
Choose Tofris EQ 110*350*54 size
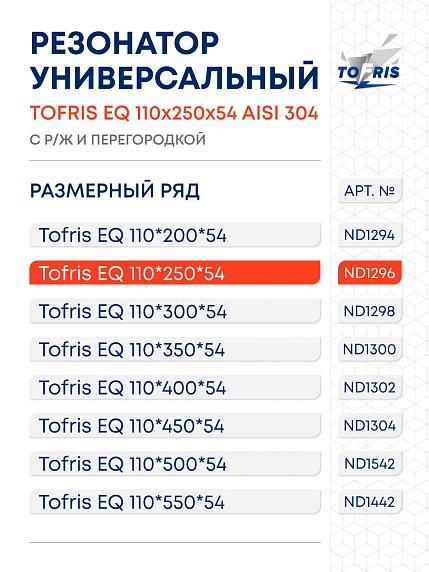coord(175,349)
